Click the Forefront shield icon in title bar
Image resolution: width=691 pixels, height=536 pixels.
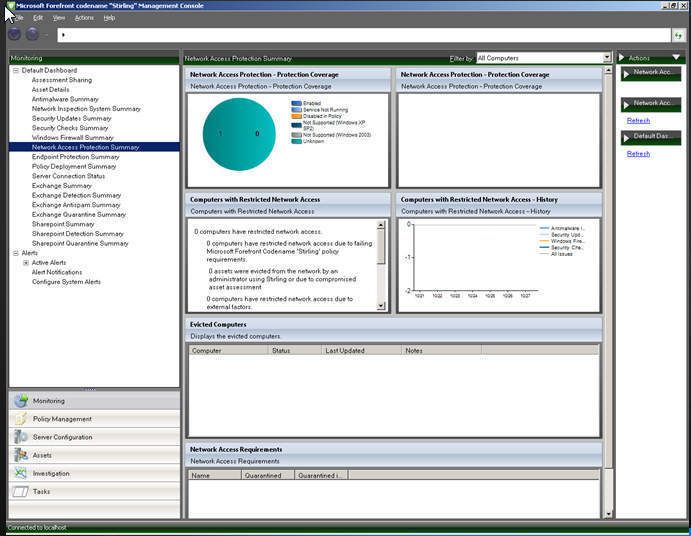coord(11,6)
